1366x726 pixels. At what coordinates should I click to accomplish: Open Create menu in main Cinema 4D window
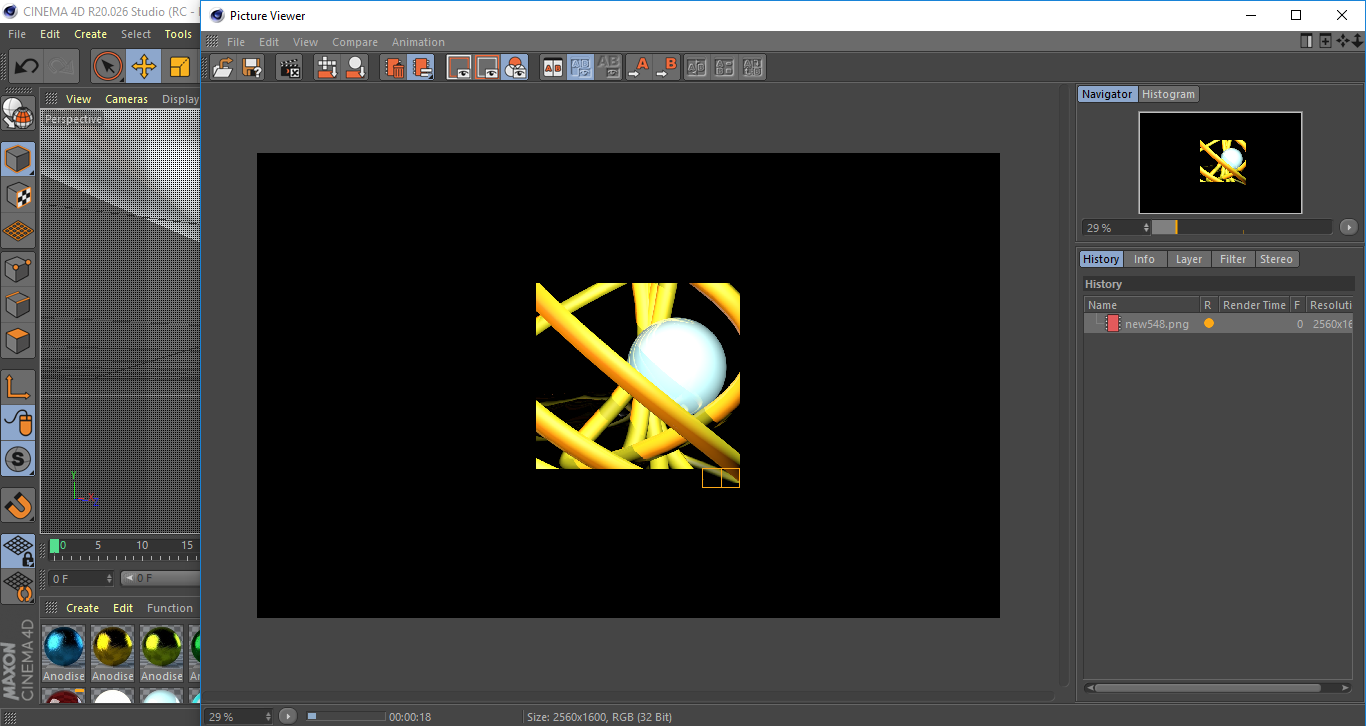90,34
